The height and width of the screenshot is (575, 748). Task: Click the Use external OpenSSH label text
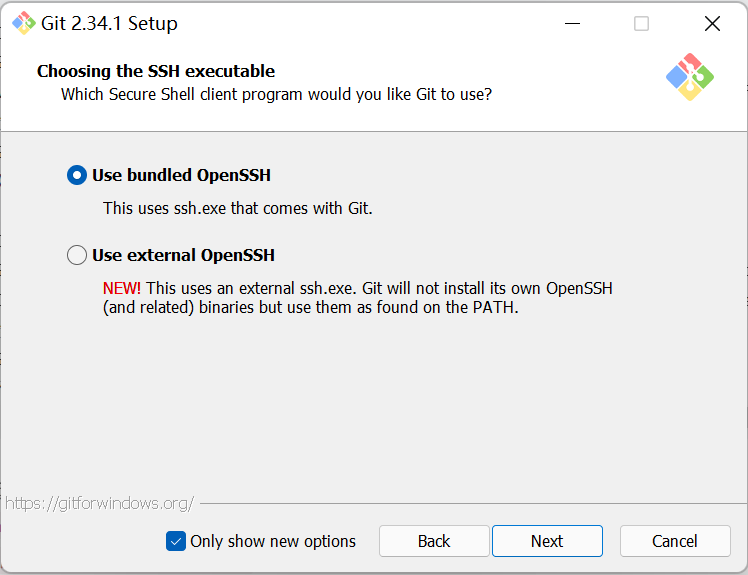[183, 255]
